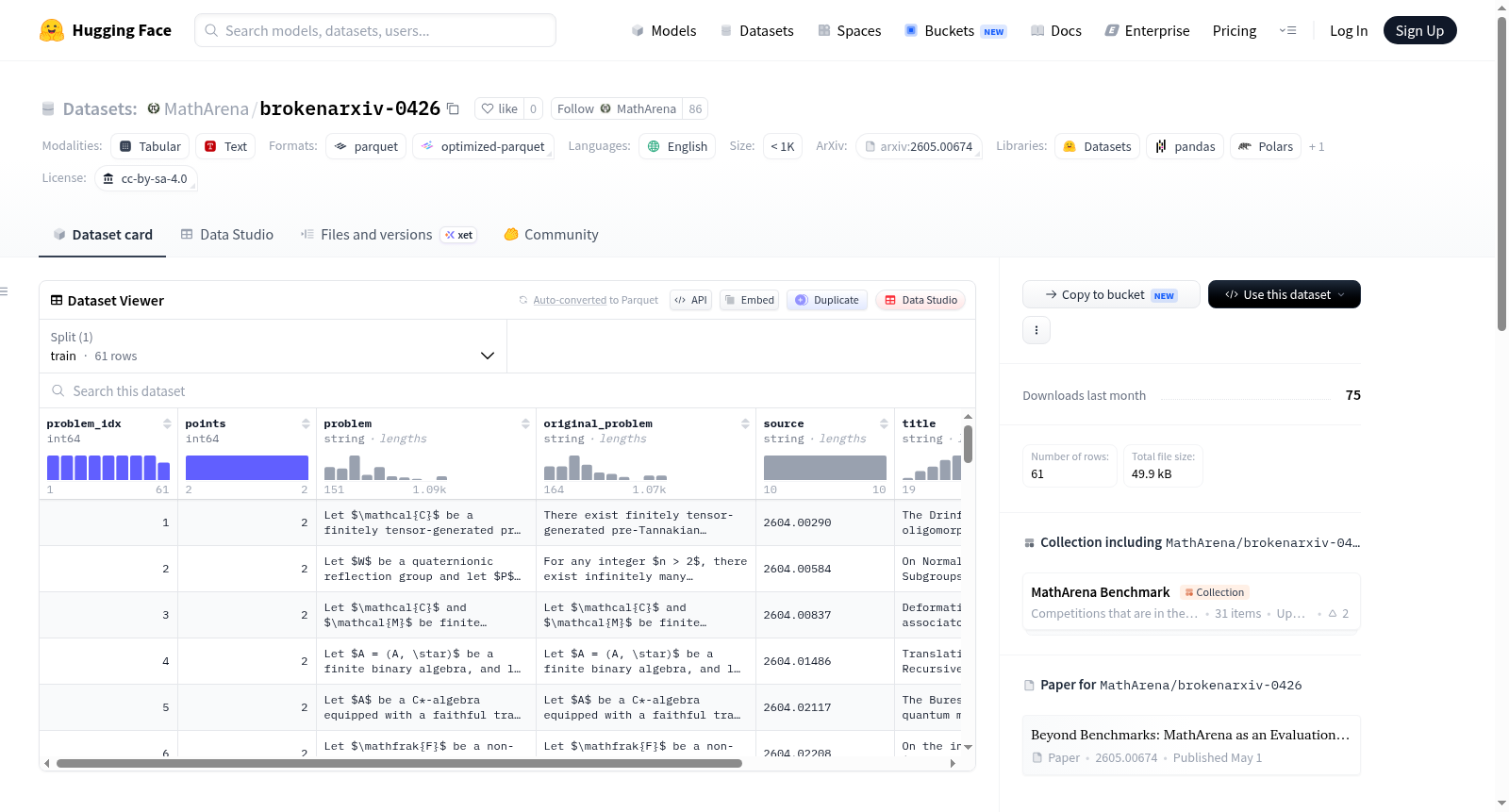Select the pandas library tag
1509x812 pixels.
click(1186, 146)
